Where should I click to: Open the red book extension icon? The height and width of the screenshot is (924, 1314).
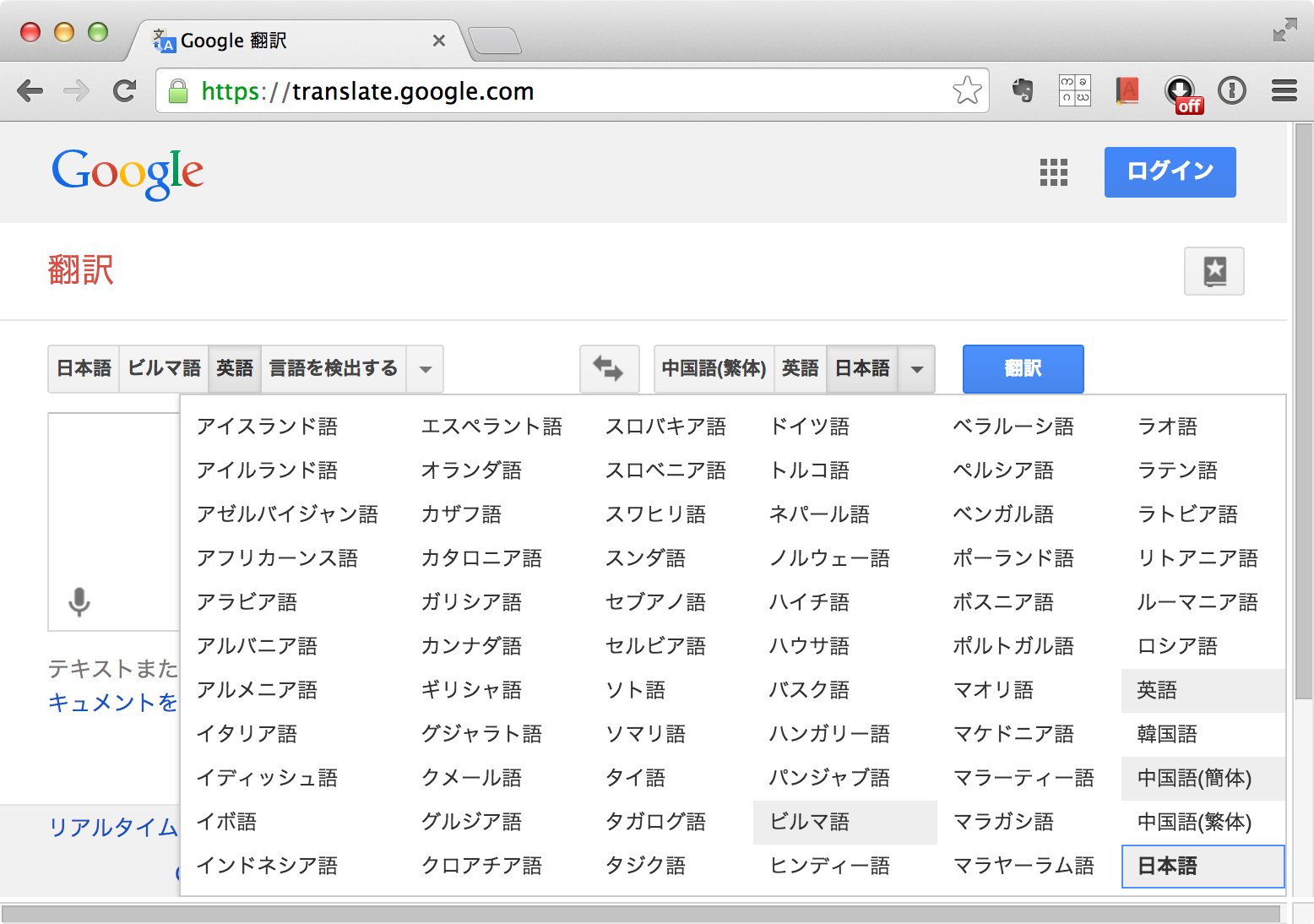[1127, 90]
